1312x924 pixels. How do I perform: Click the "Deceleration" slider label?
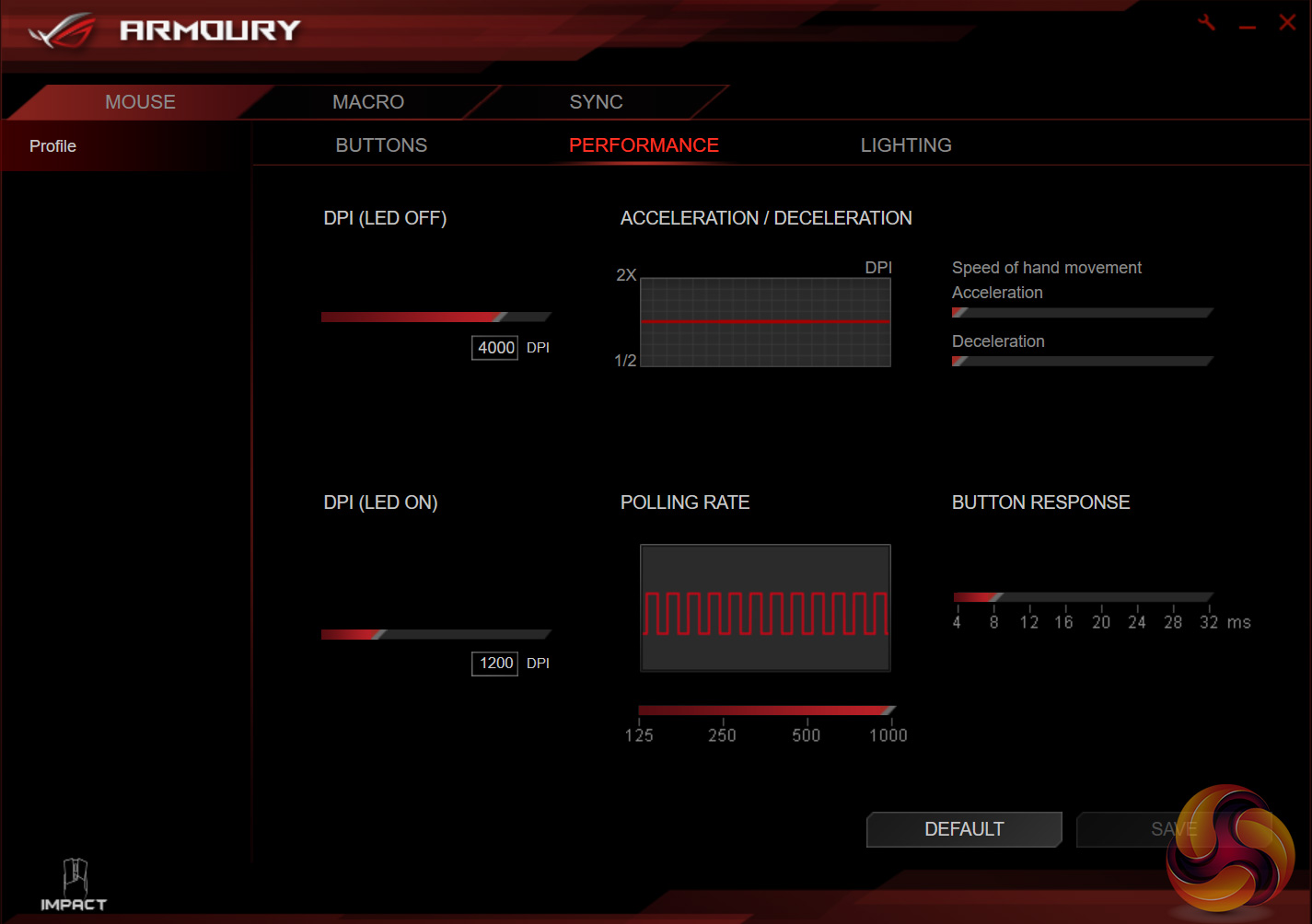pyautogui.click(x=998, y=341)
